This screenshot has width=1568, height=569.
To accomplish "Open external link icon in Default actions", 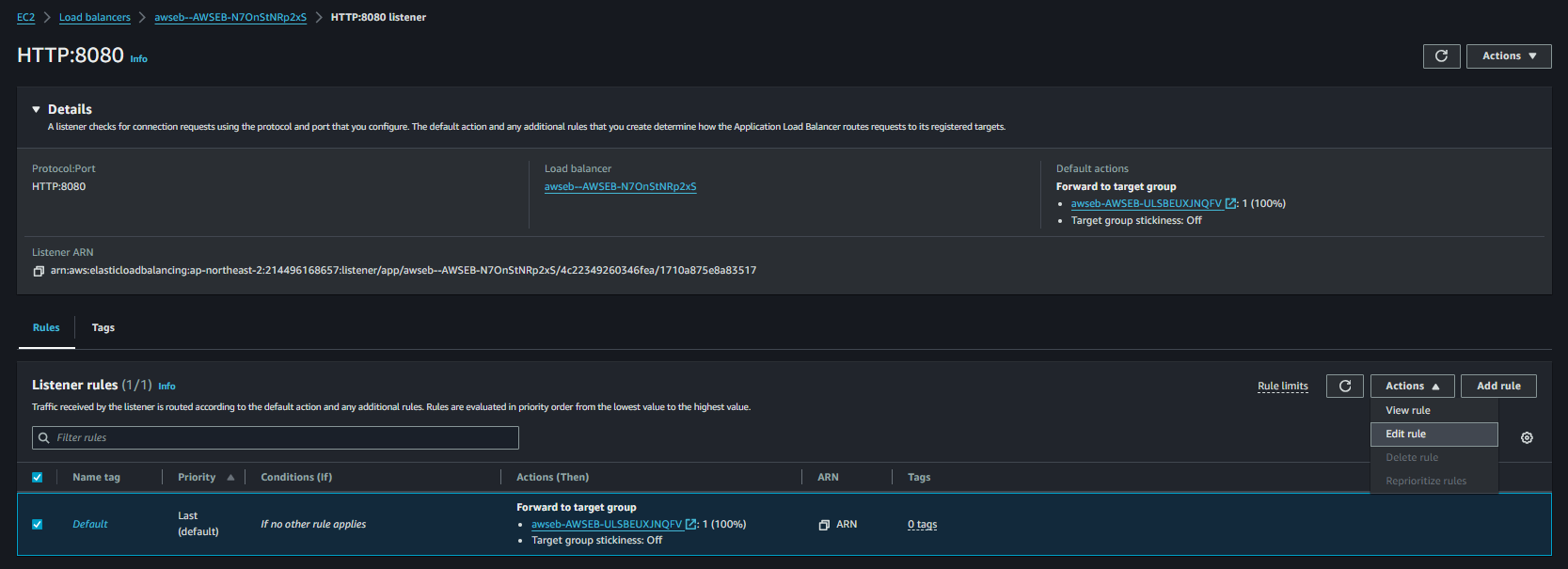I will coord(1230,203).
